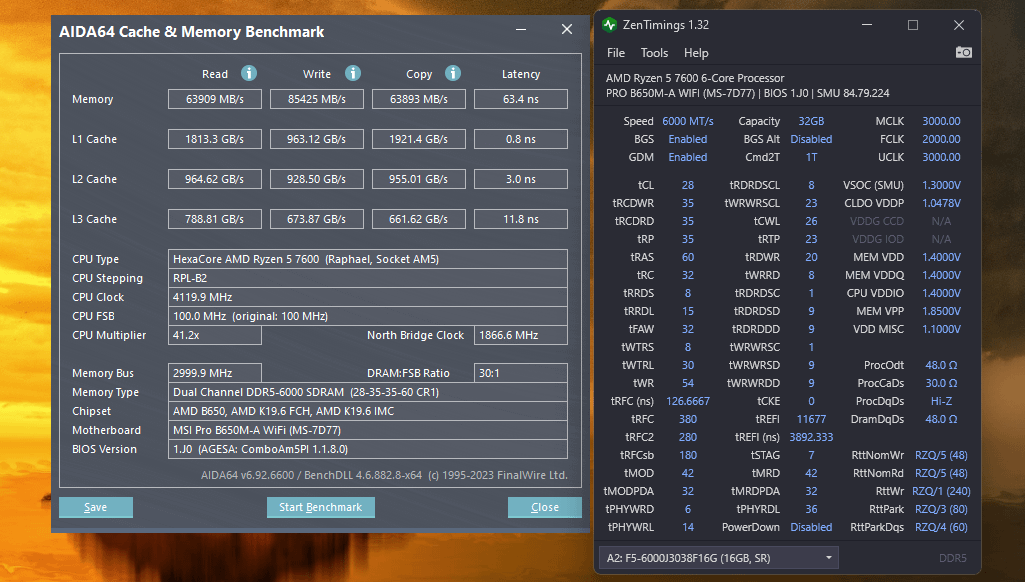
Task: Take a screenshot with ZenTimings camera icon
Action: coord(964,52)
